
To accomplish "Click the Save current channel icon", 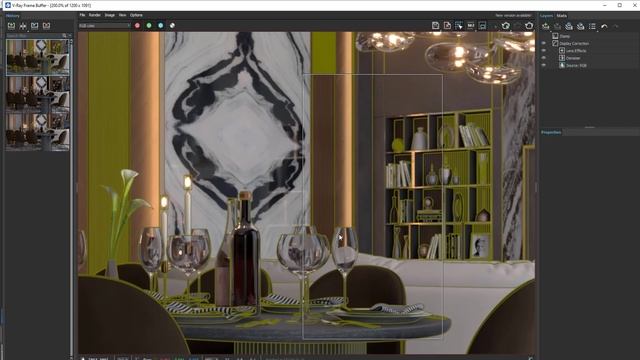I will pos(436,26).
